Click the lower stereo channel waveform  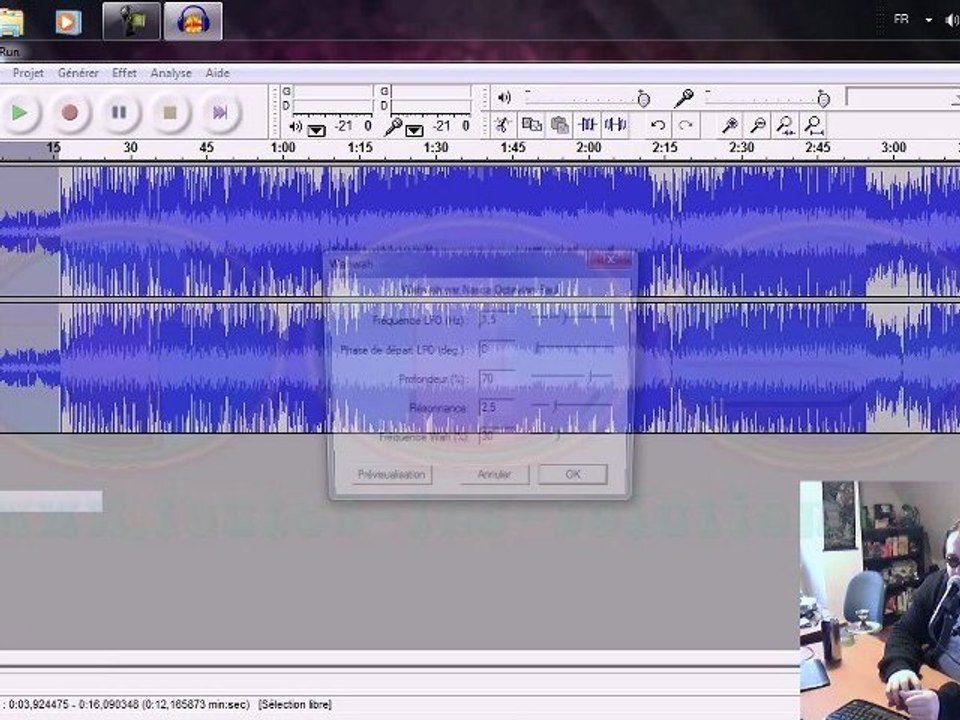click(480, 367)
